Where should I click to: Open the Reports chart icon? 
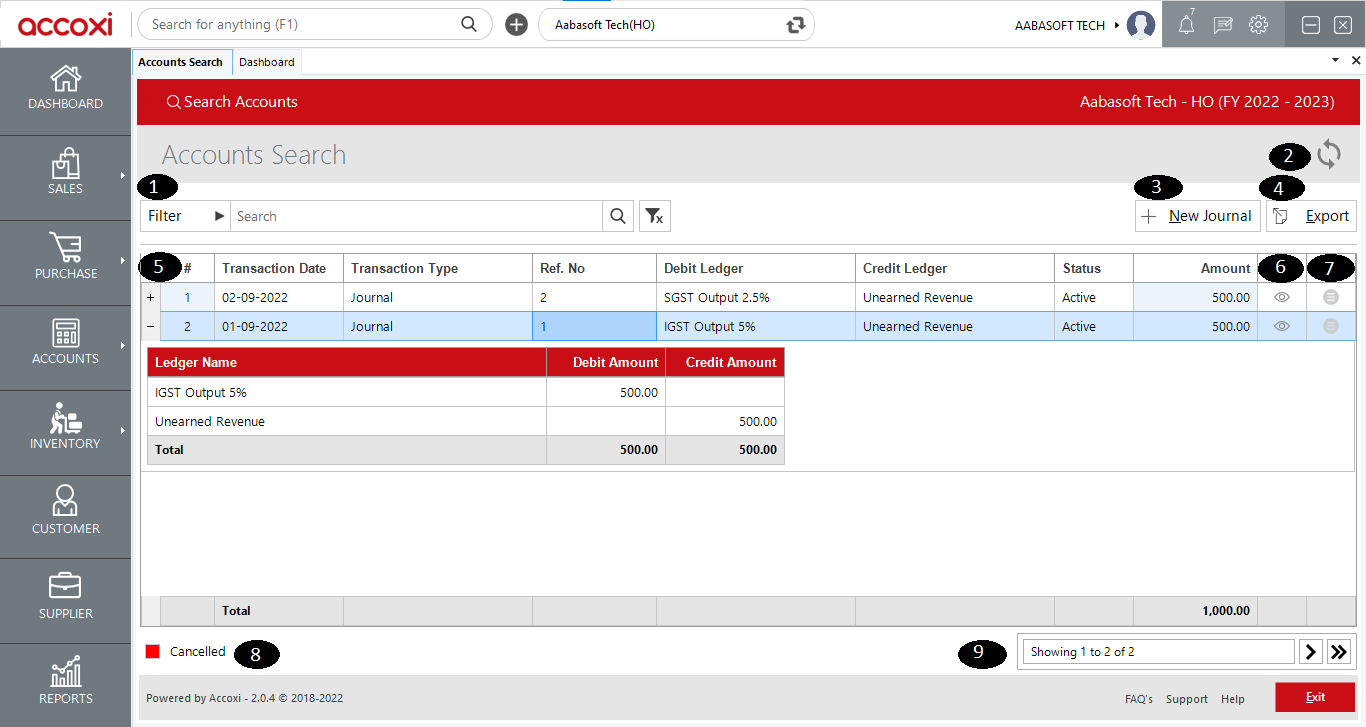click(65, 671)
